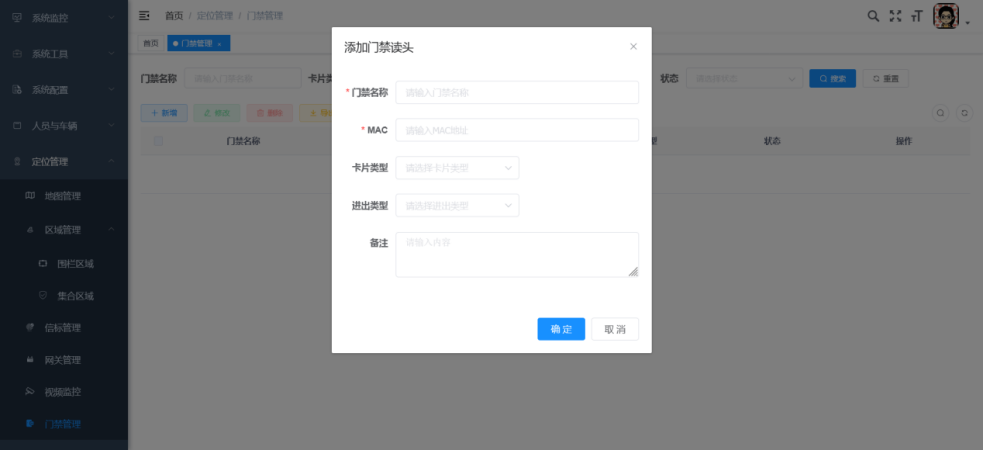Click the blue 搜索 button

point(833,79)
